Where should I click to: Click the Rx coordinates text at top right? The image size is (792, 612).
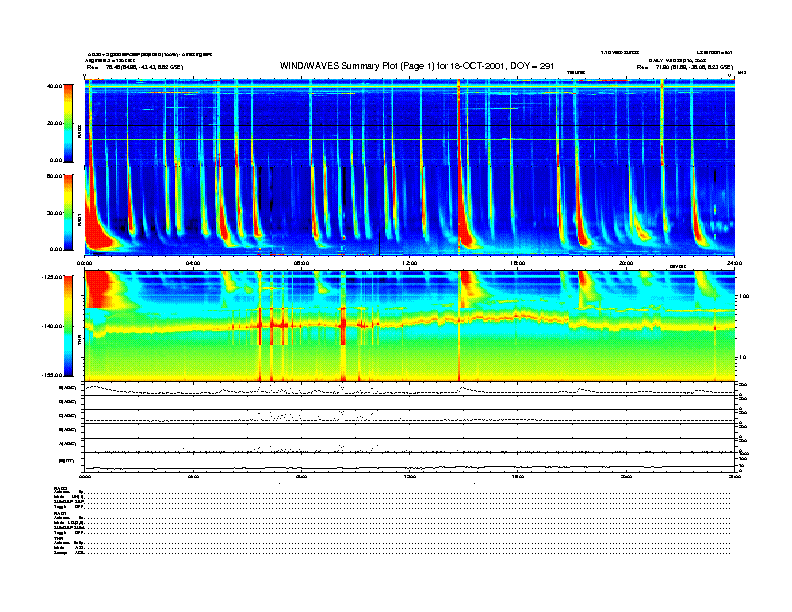(x=684, y=67)
